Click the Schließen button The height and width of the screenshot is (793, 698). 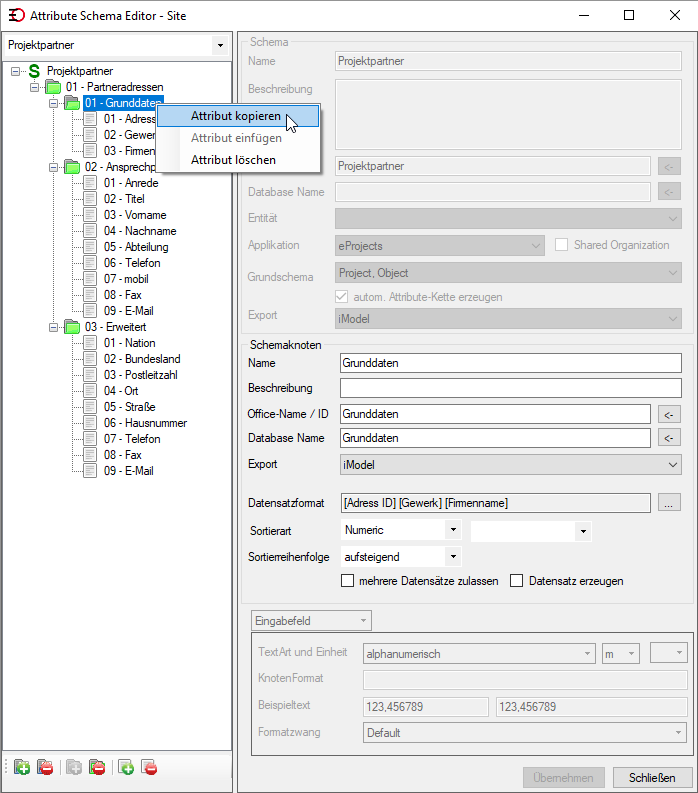tap(652, 777)
